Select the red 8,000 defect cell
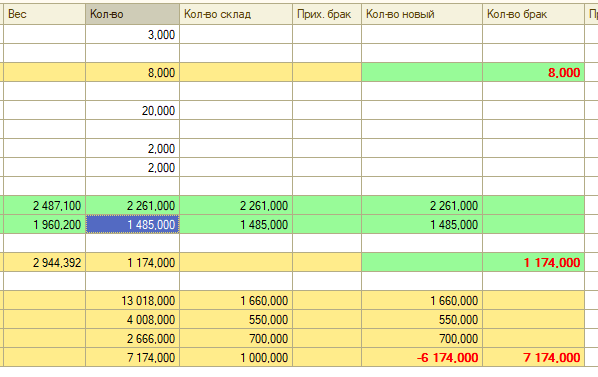 [x=533, y=72]
